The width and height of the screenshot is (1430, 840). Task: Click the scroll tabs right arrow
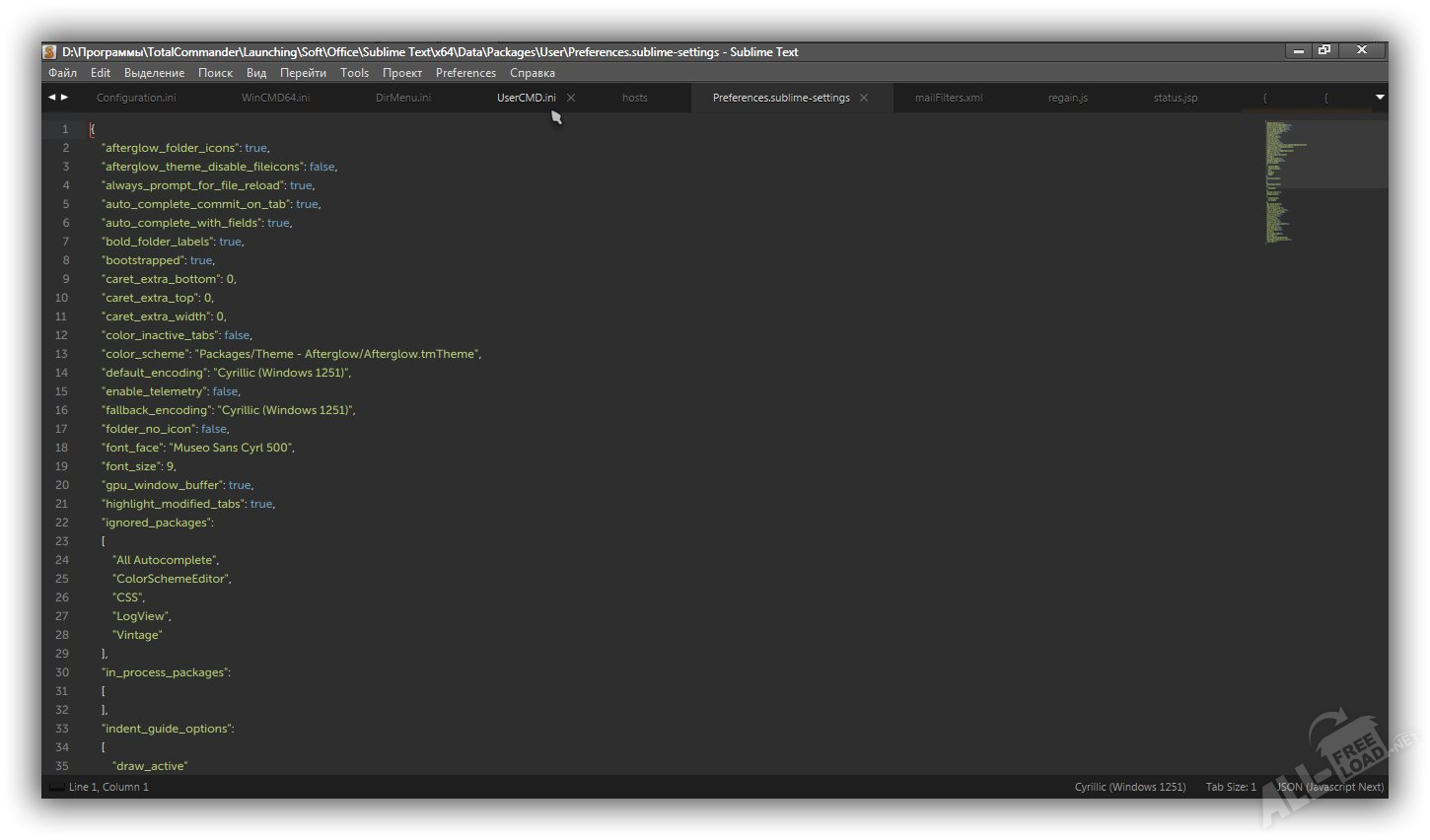65,97
